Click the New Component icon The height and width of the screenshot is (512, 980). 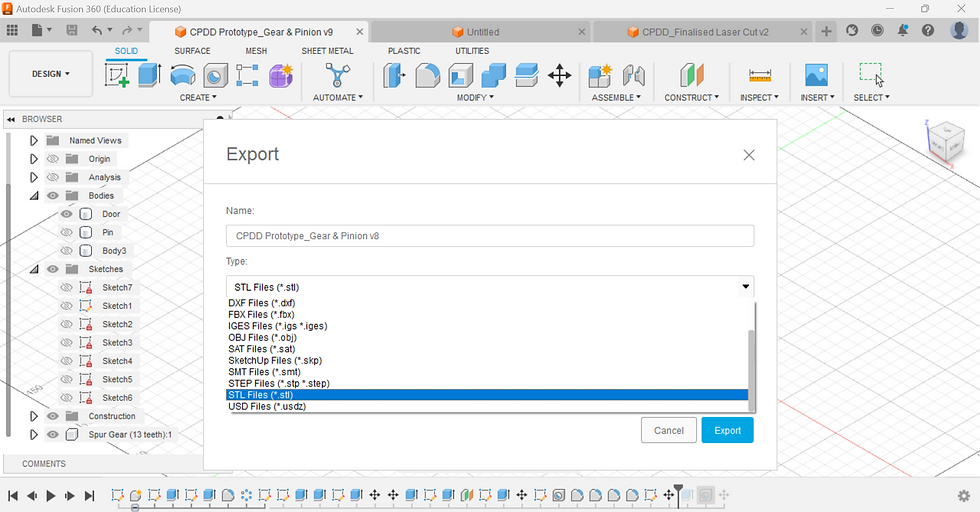pyautogui.click(x=601, y=76)
